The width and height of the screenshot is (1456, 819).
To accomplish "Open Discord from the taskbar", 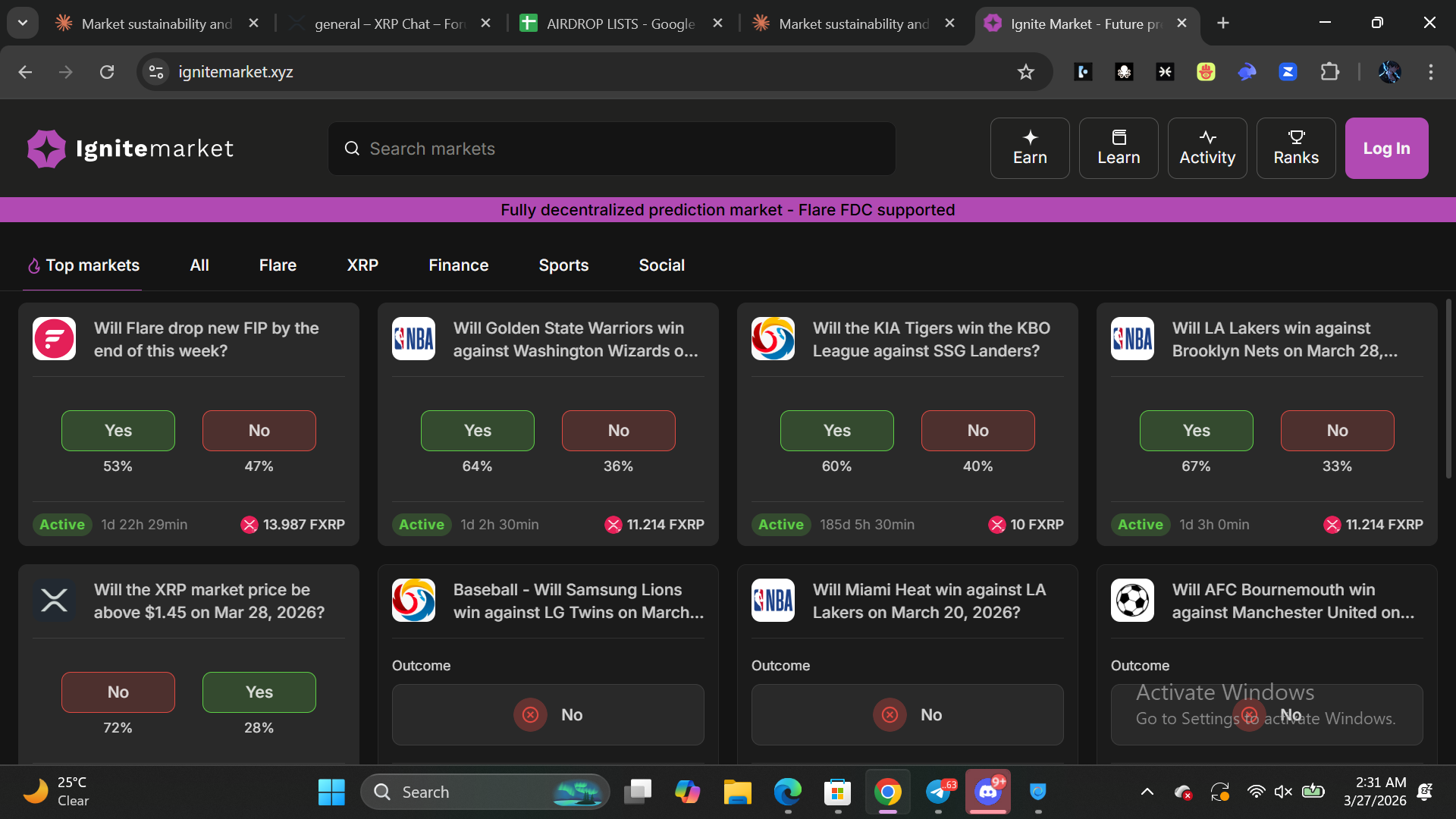I will 987,792.
